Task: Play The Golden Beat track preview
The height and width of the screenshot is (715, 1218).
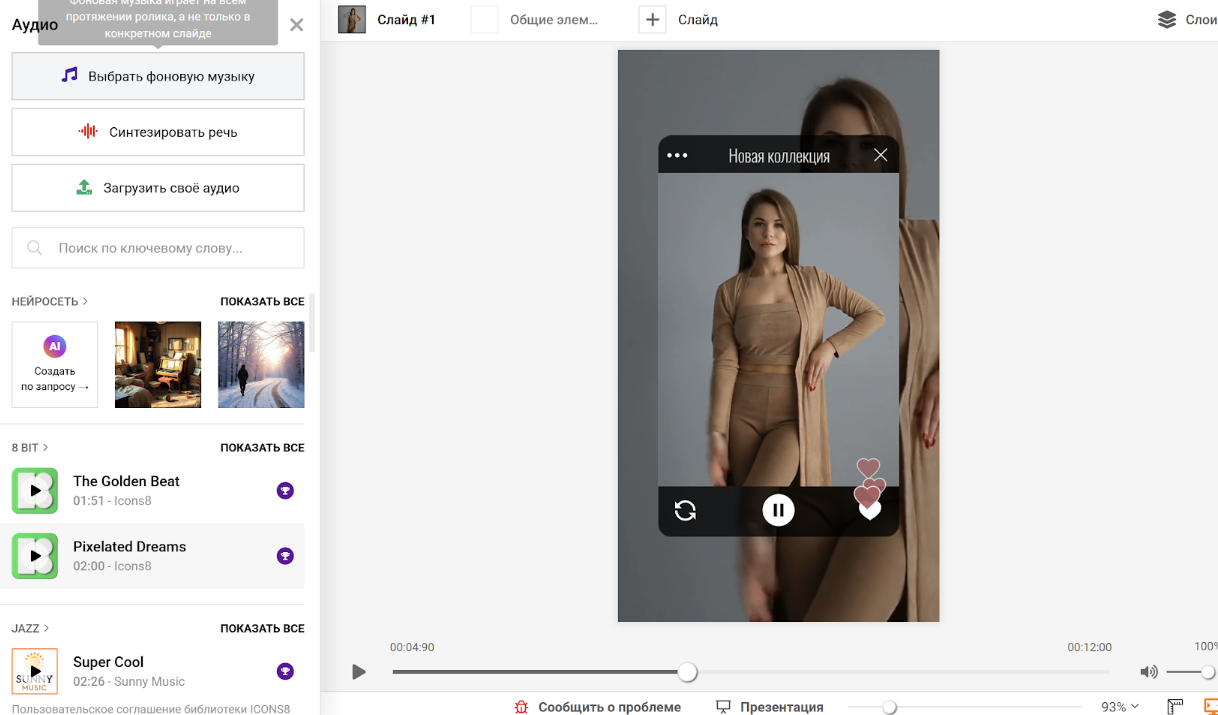Action: (x=35, y=491)
